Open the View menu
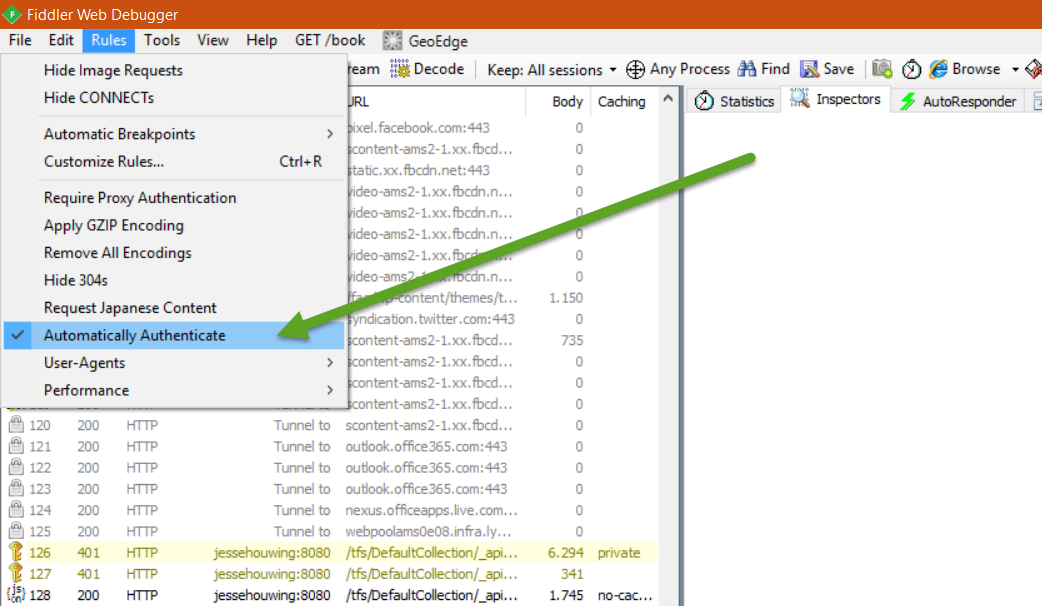 tap(213, 41)
